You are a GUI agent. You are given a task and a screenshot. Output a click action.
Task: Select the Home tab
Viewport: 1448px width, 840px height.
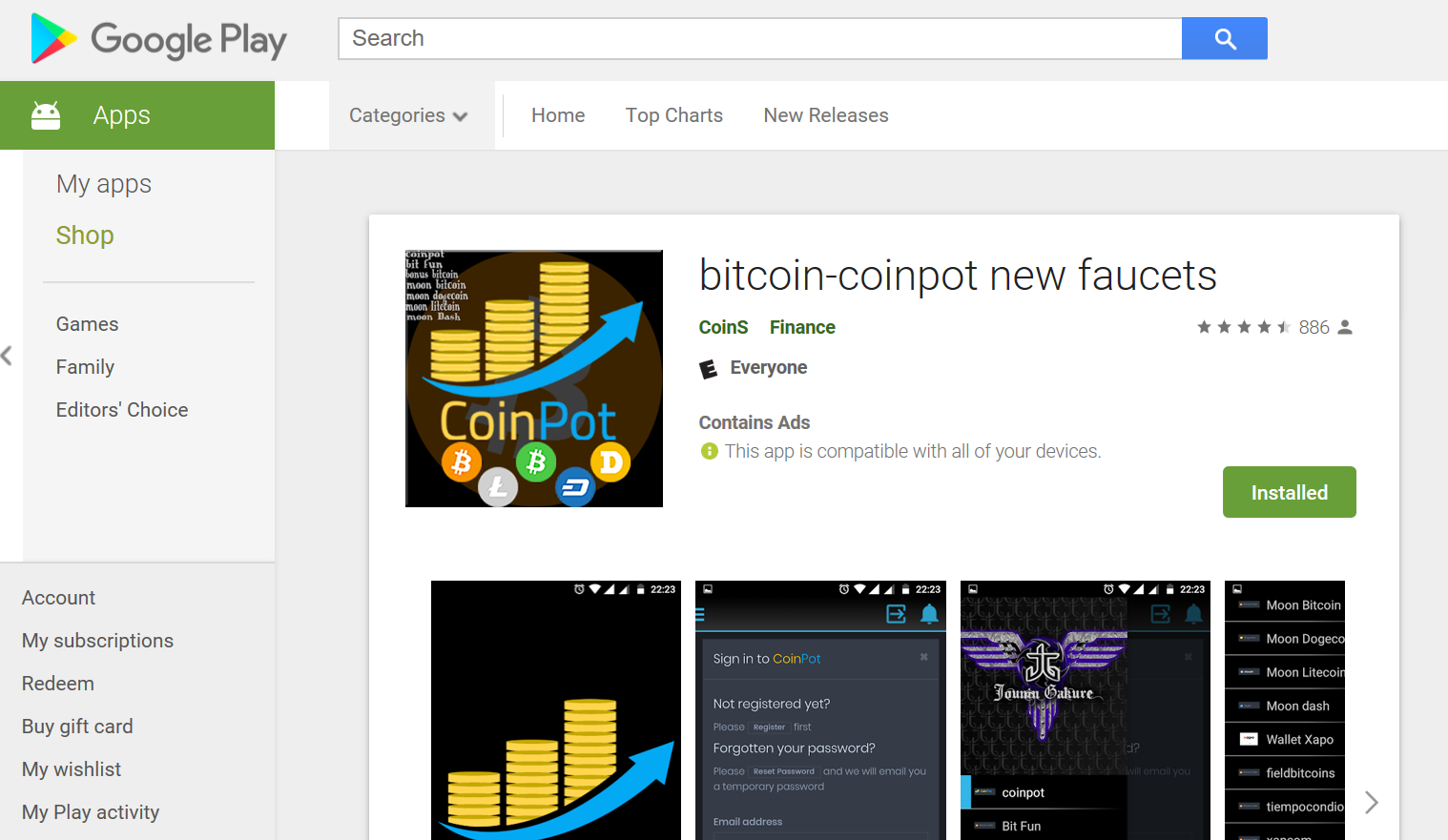pos(558,115)
